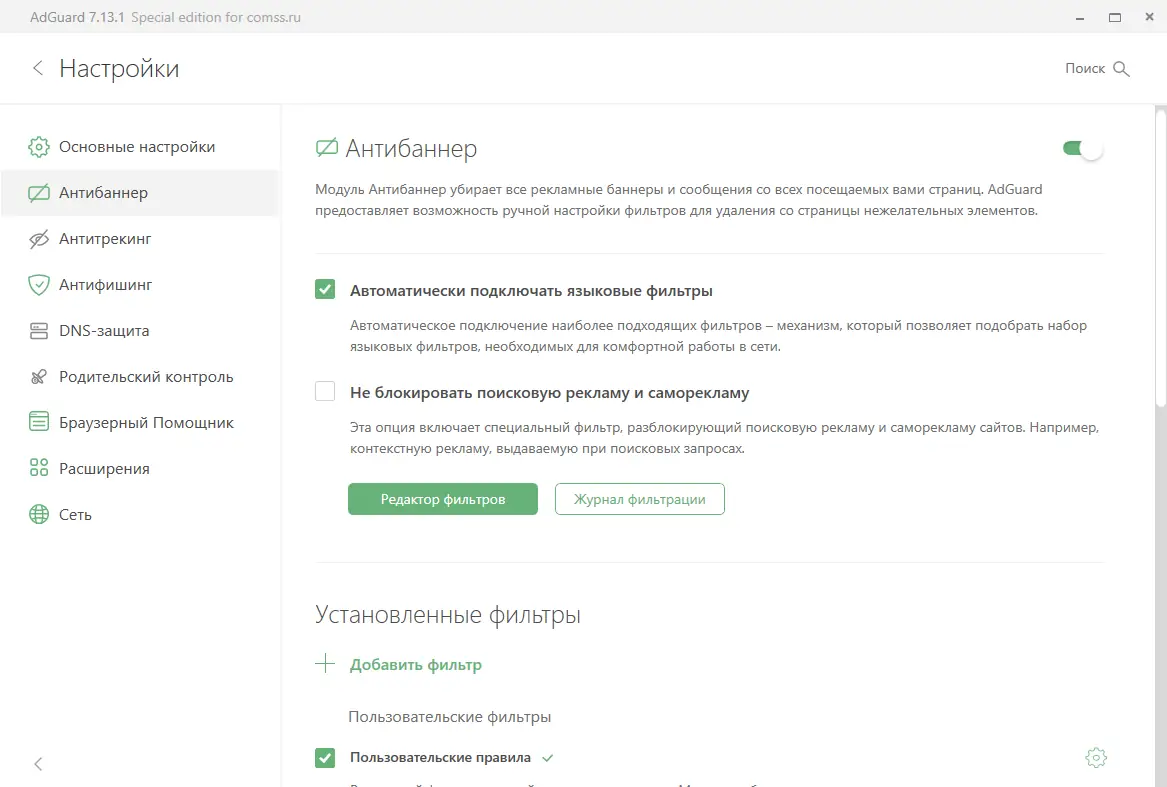This screenshot has width=1167, height=787.
Task: Open DNS-защита settings
Action: [140, 331]
